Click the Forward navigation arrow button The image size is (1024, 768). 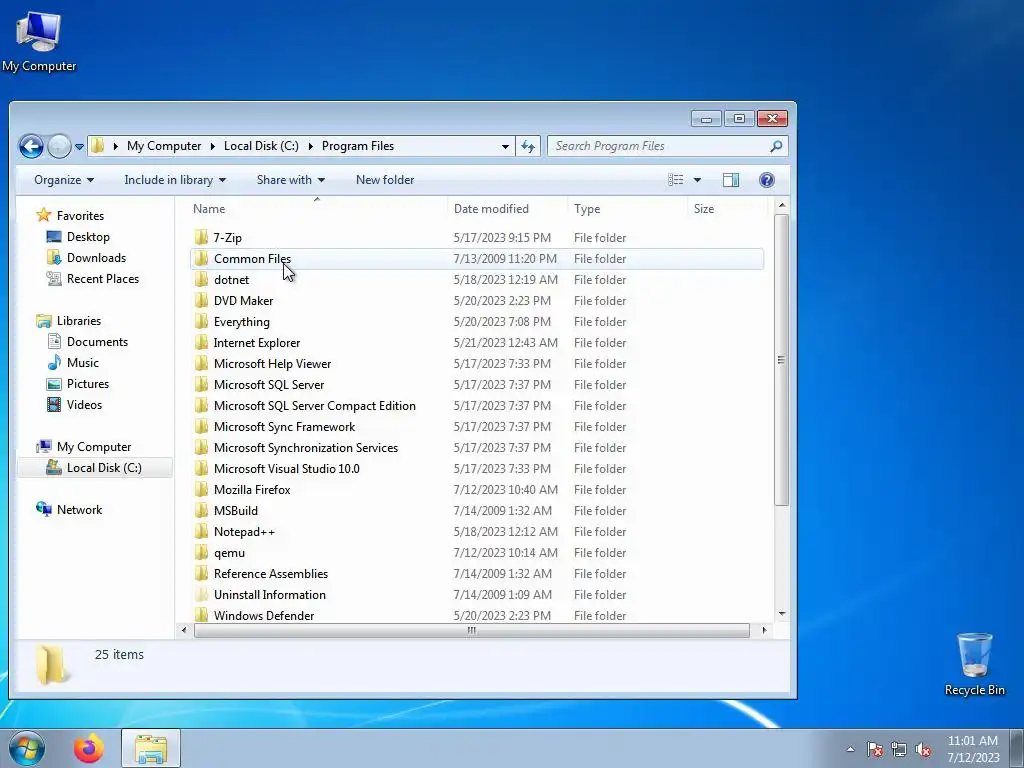(x=59, y=146)
